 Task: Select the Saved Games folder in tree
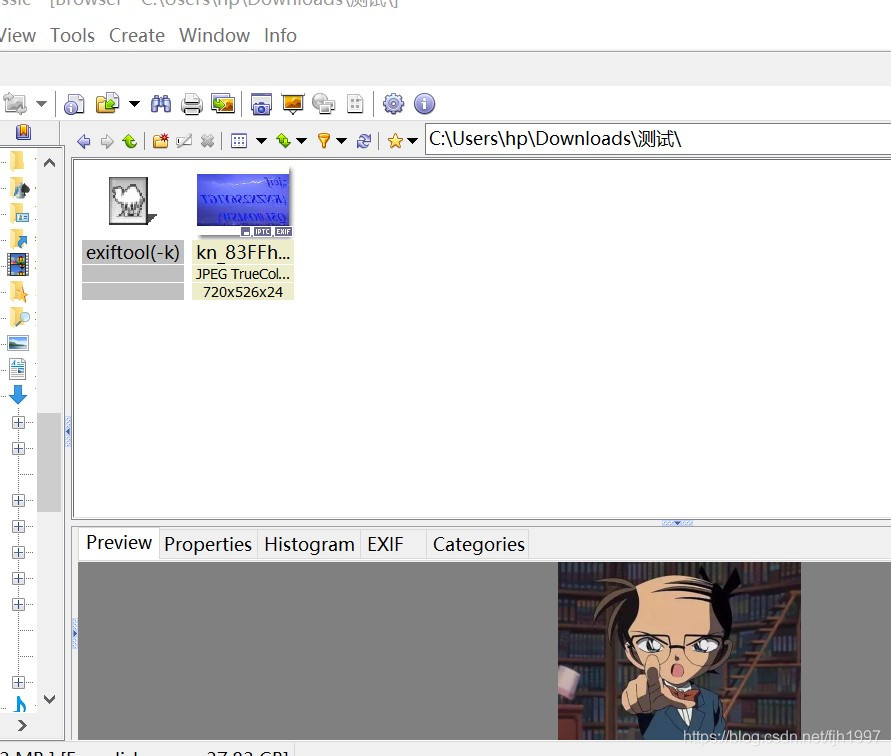click(20, 188)
